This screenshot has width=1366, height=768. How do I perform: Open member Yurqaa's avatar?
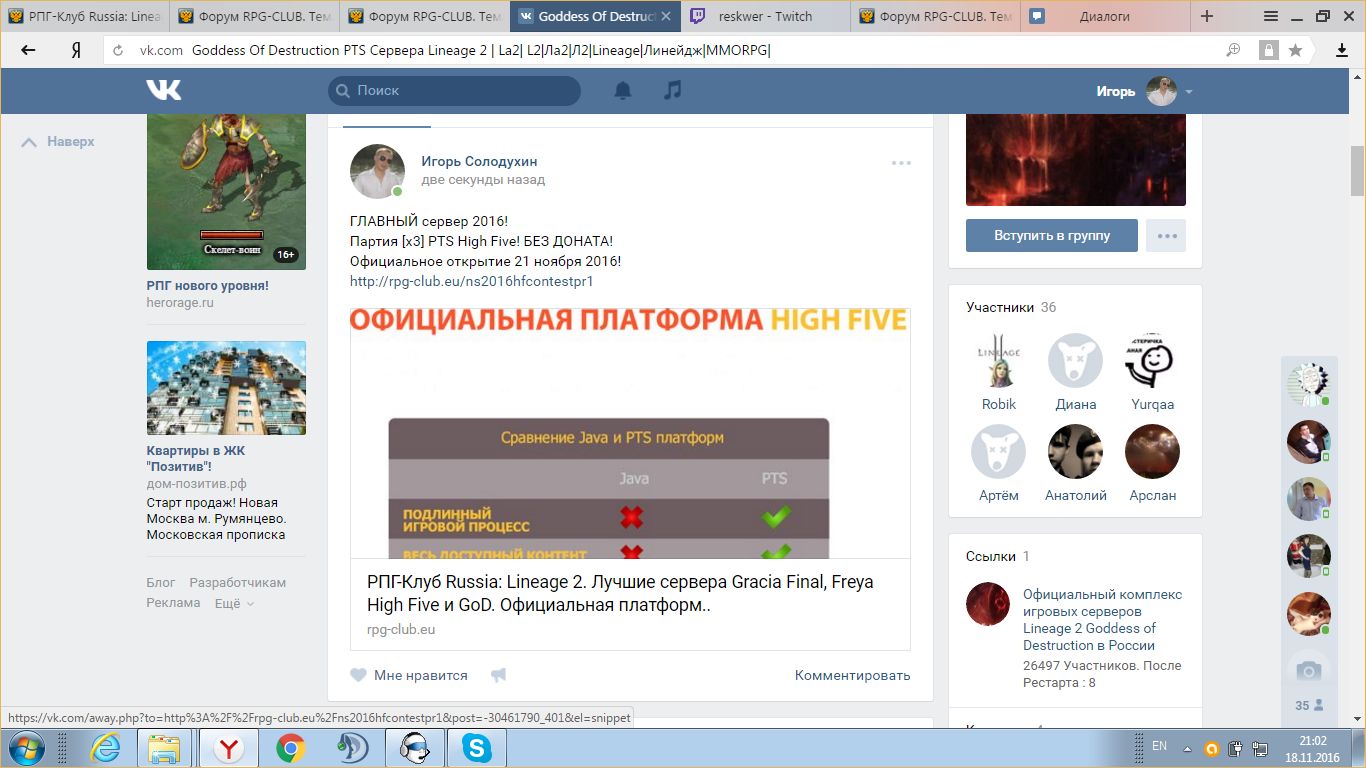1152,361
